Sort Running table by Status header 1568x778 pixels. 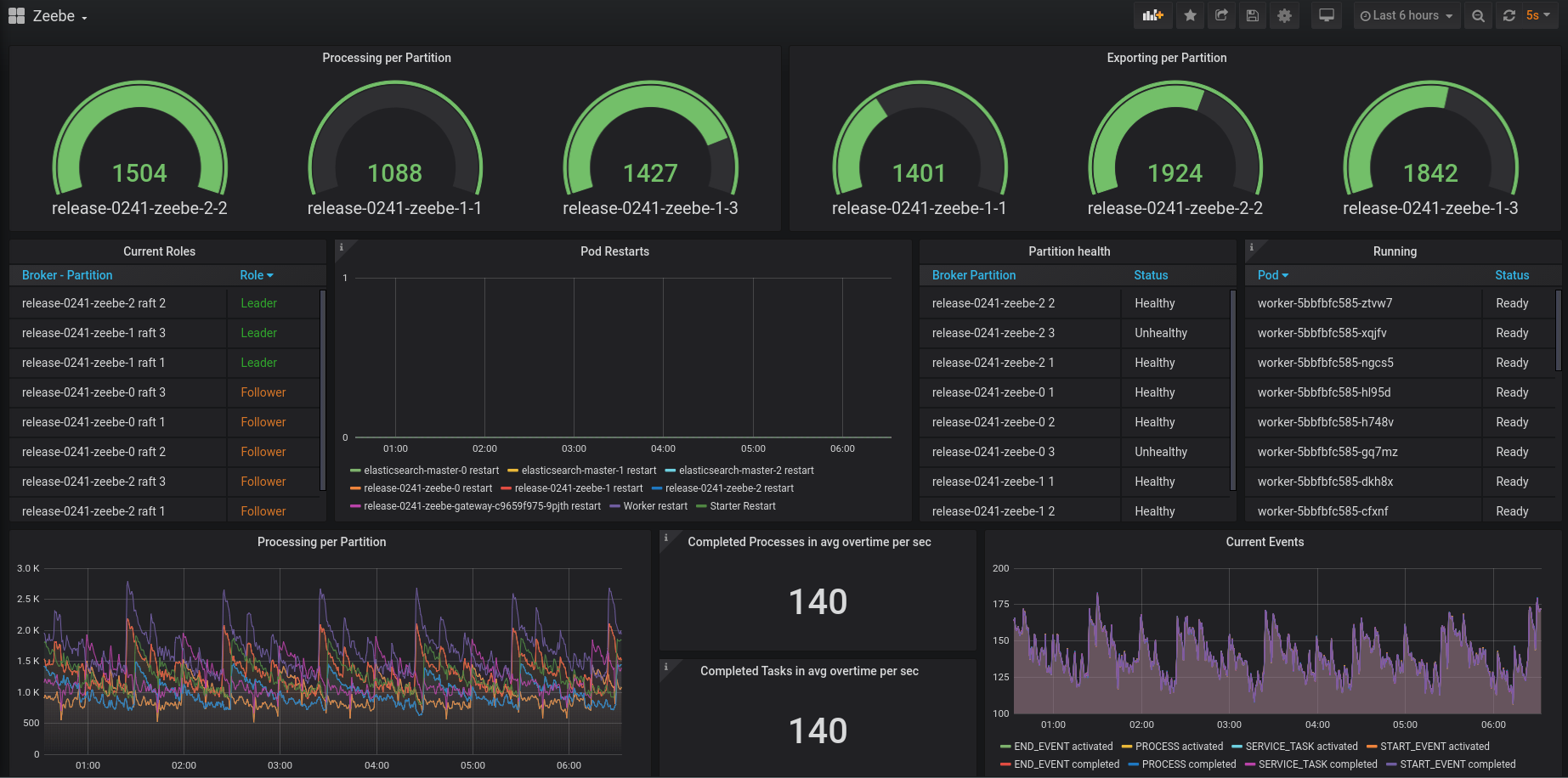(x=1512, y=275)
